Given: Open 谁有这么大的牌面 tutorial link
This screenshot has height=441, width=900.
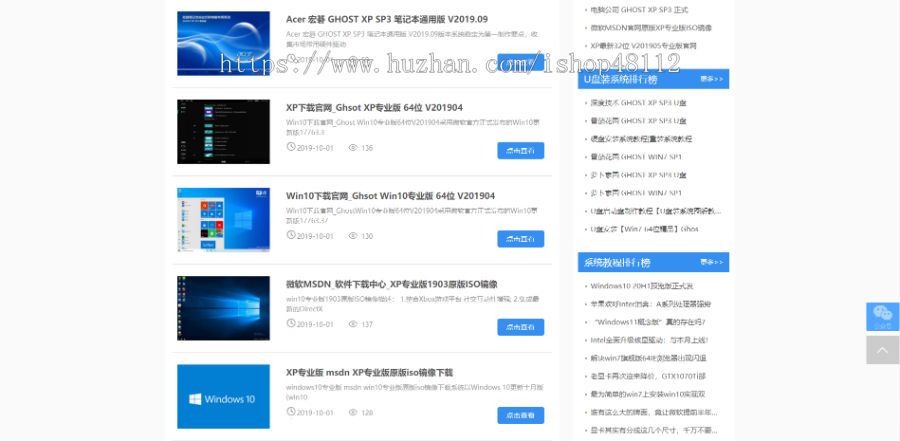Looking at the screenshot, I should point(654,412).
